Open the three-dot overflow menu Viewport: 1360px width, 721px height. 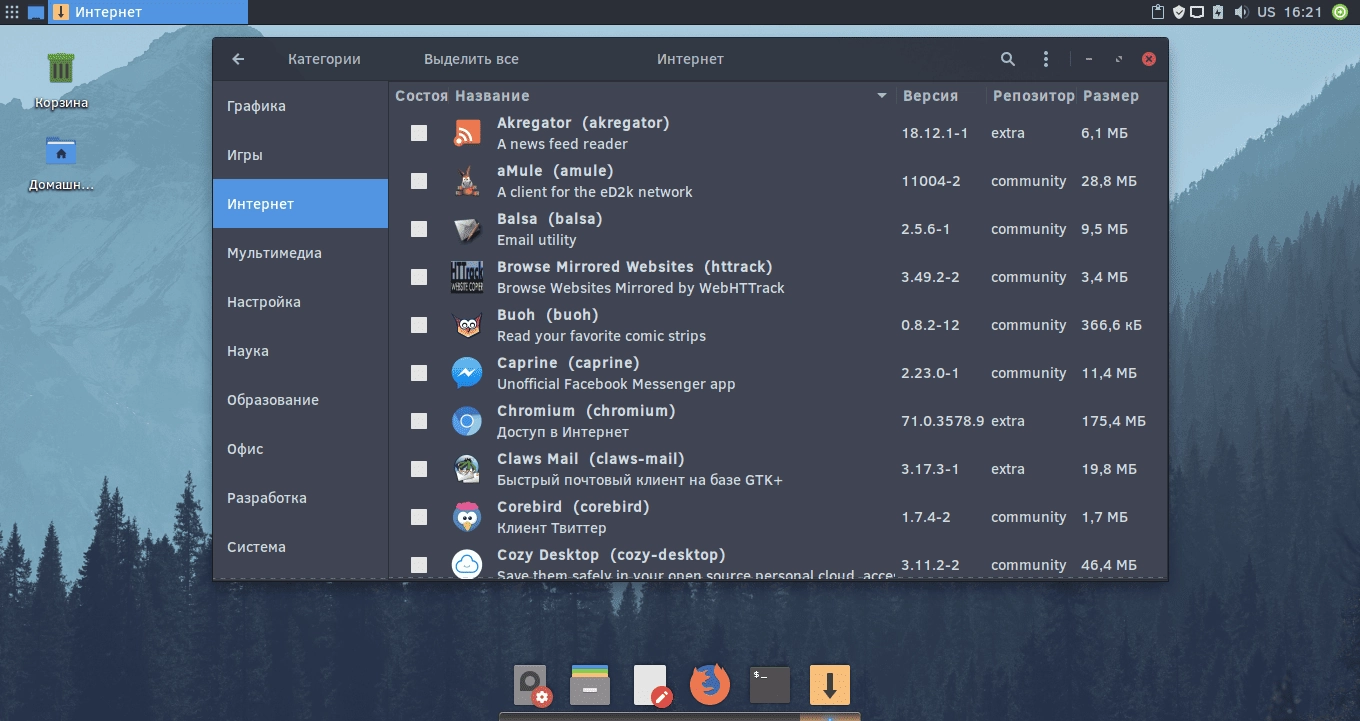point(1045,59)
